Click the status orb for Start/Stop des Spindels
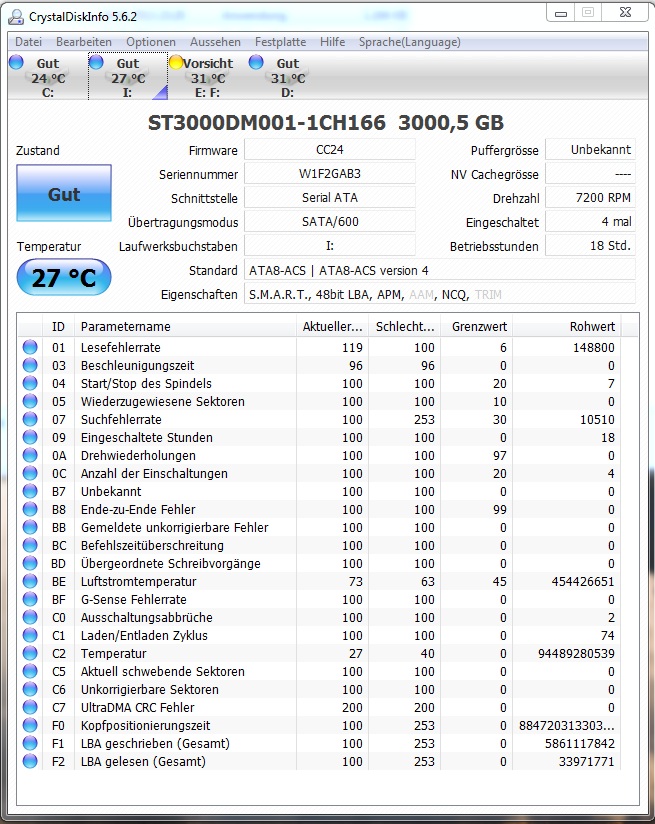Viewport: 655px width, 824px height. 30,383
